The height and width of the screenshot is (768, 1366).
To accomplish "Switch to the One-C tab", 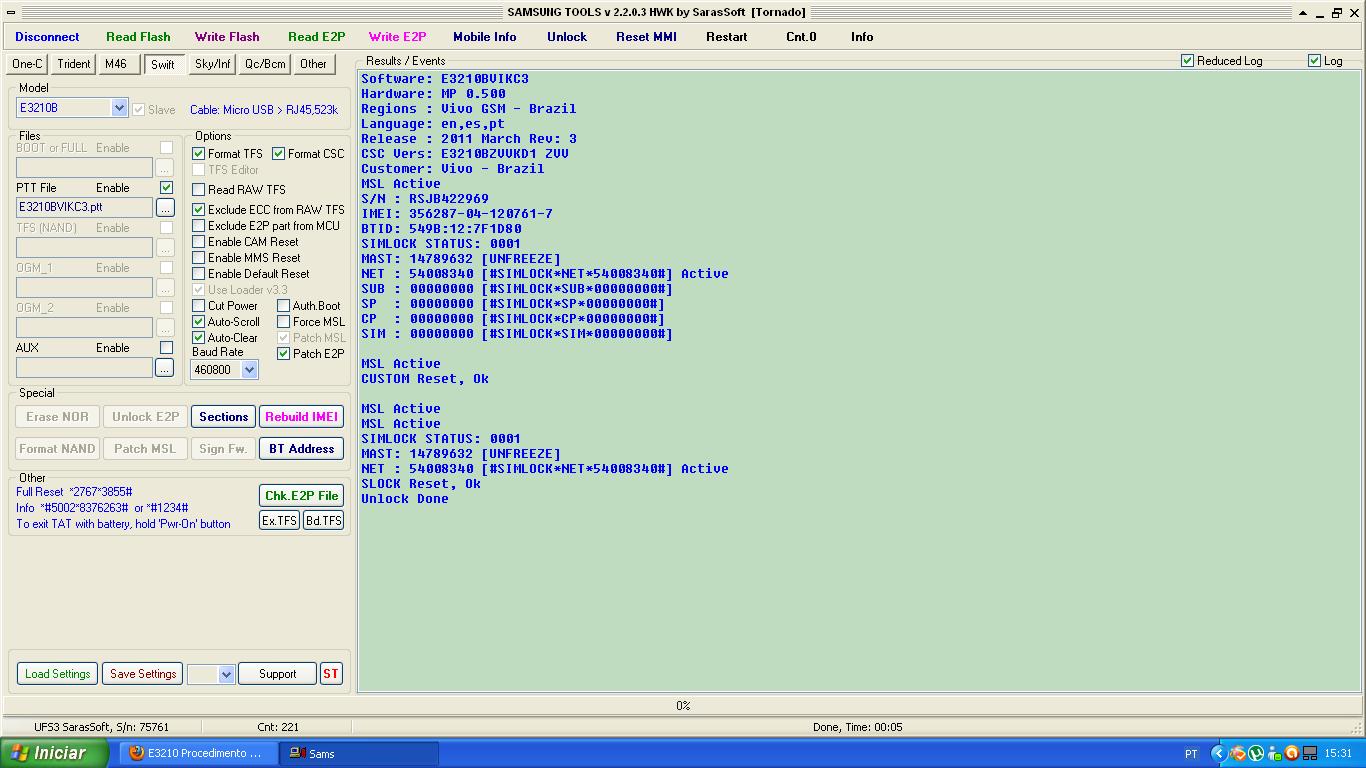I will click(27, 64).
